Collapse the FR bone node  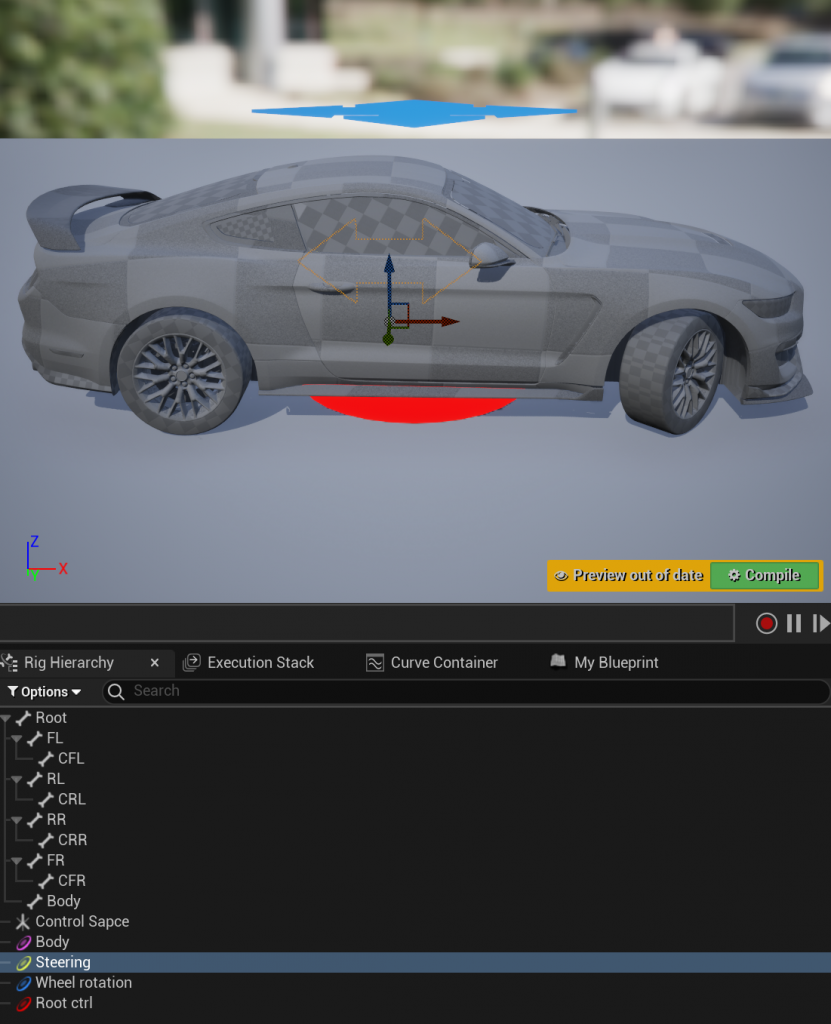click(x=17, y=860)
